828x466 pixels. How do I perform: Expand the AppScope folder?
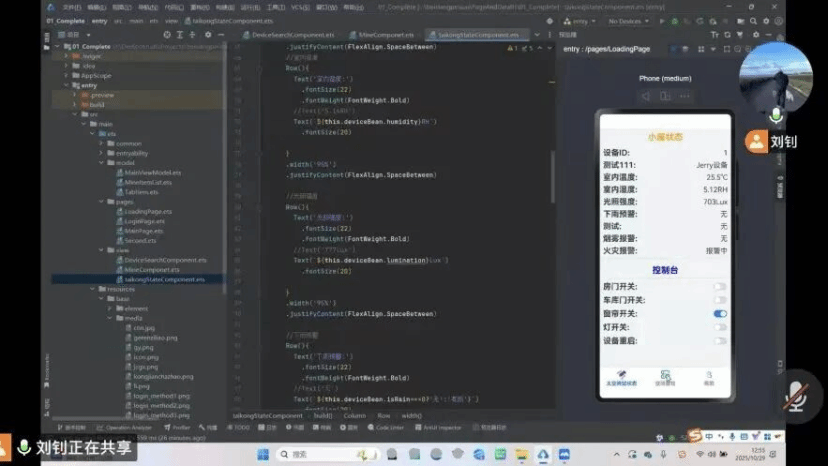66,76
